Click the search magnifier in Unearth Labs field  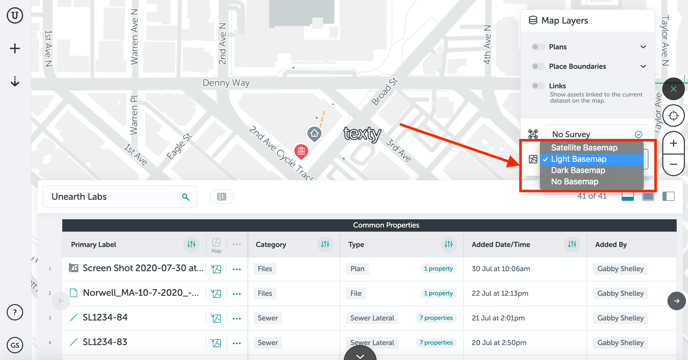click(186, 197)
